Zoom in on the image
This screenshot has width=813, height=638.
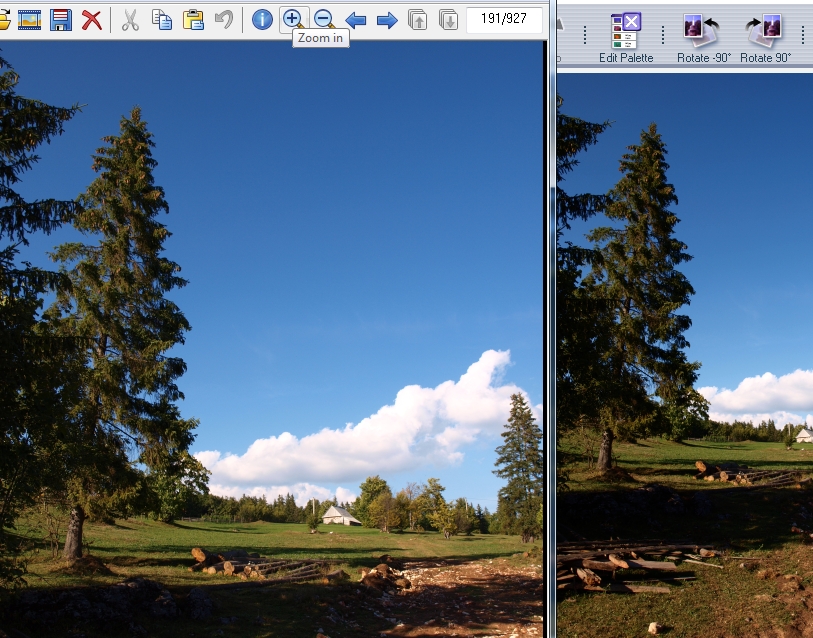point(293,19)
